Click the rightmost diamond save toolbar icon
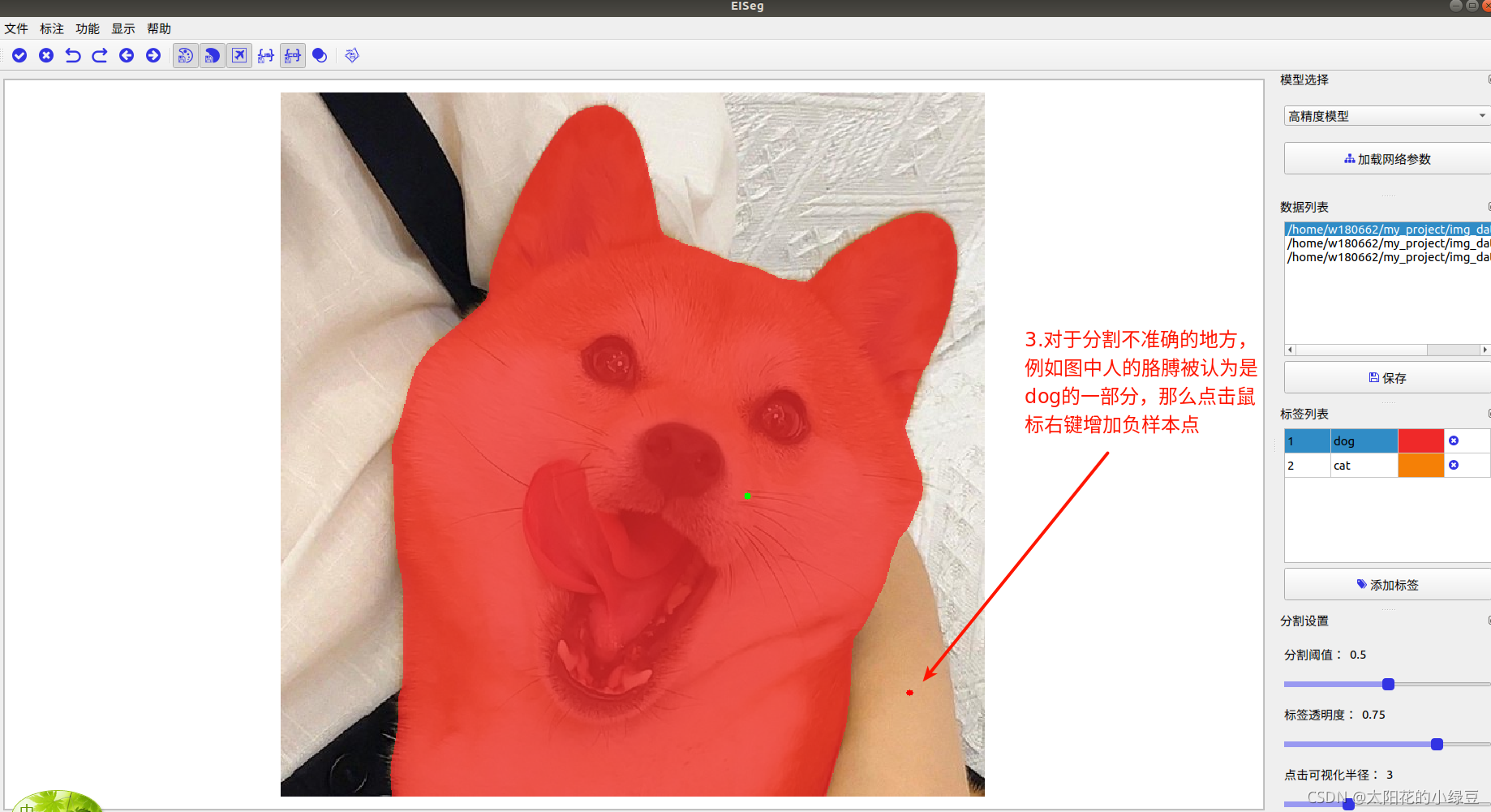The height and width of the screenshot is (812, 1491). coord(351,55)
